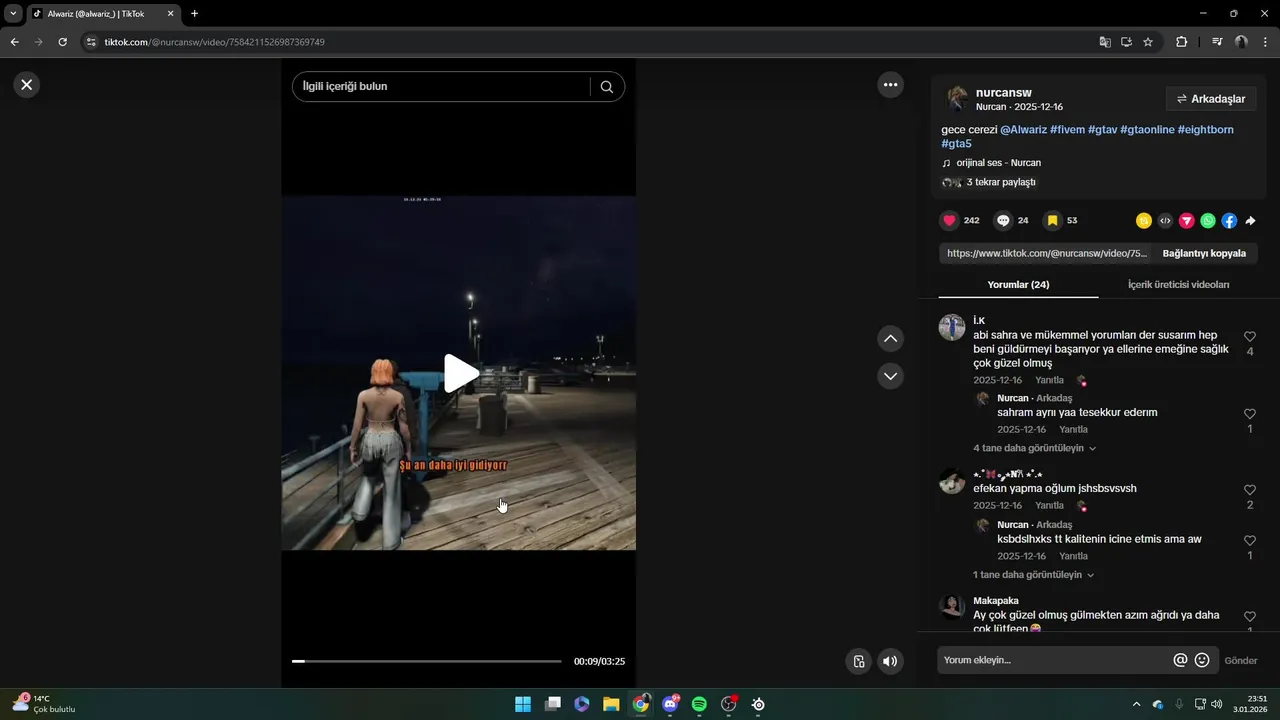
Task: Like the video with the heart icon
Action: 949,221
